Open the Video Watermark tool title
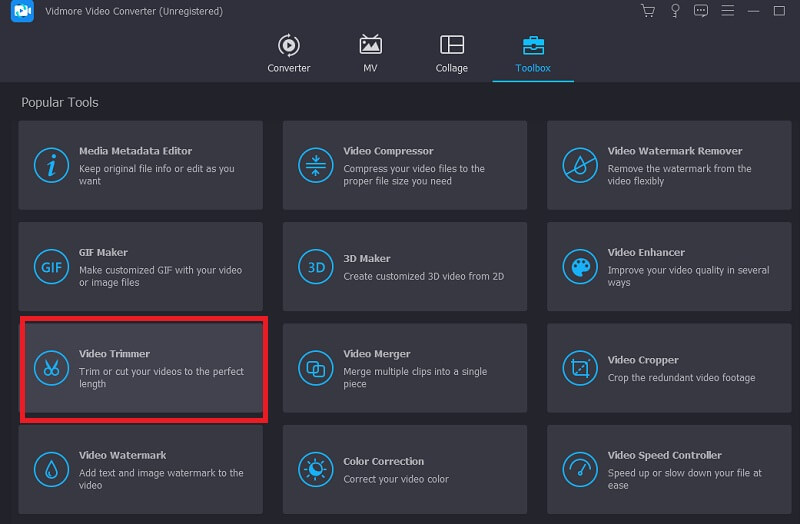The image size is (800, 524). [x=123, y=455]
